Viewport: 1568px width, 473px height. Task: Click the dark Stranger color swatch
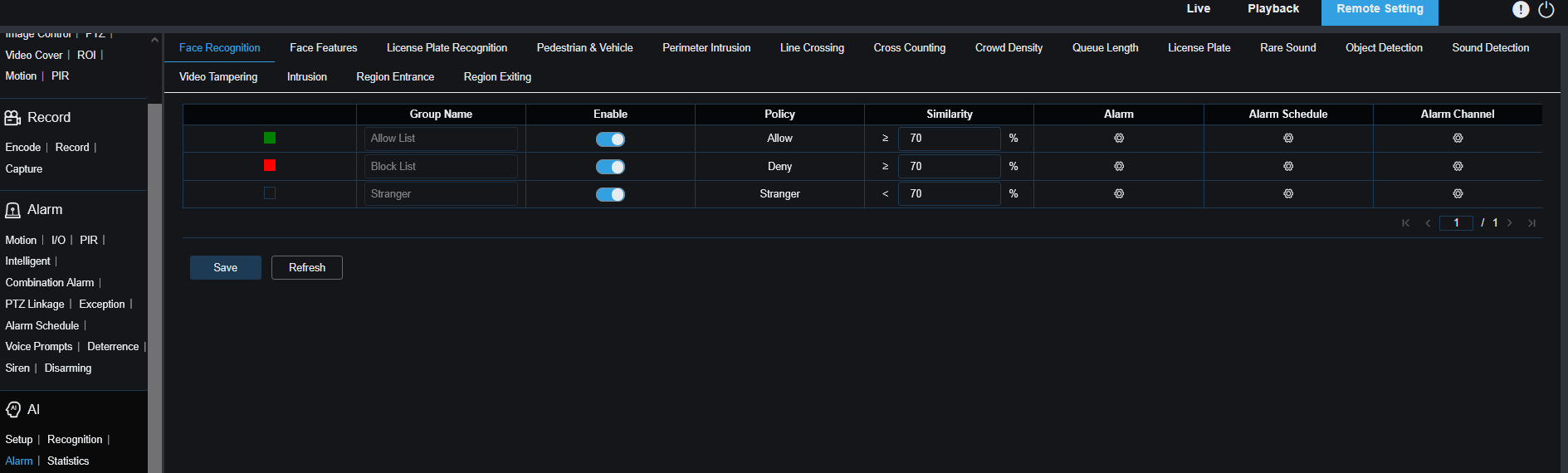(270, 193)
